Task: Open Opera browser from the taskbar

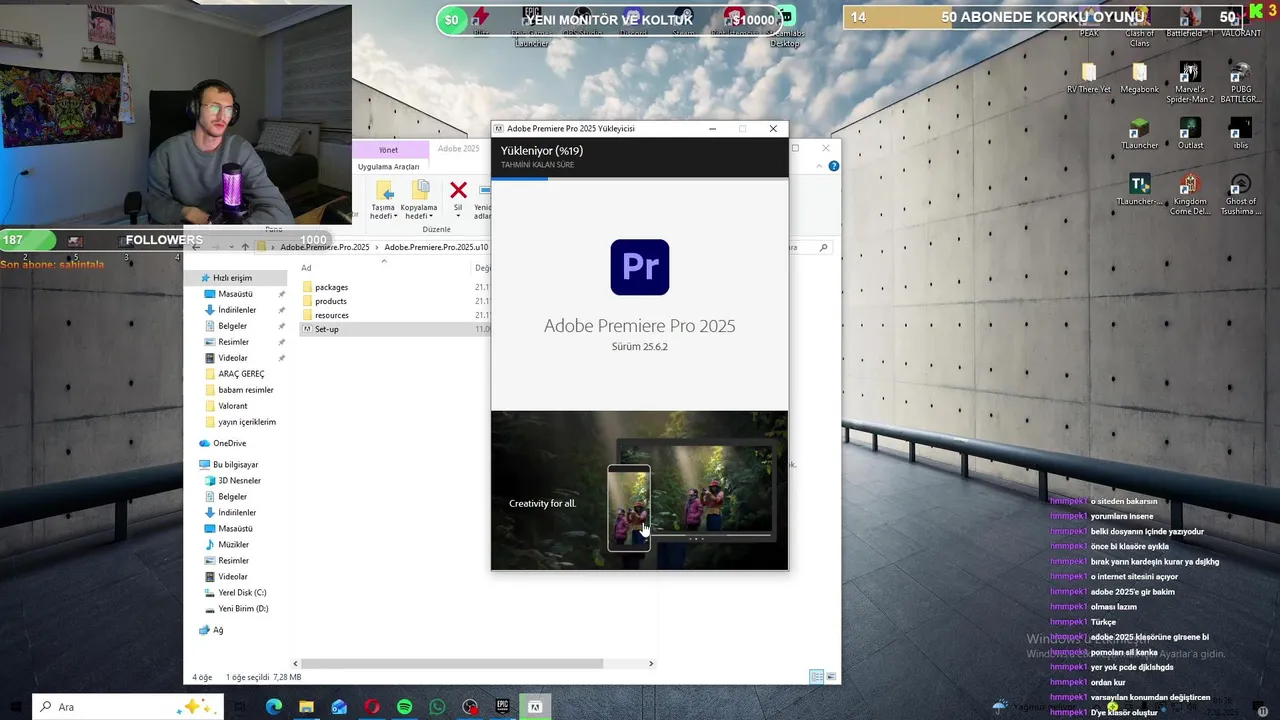Action: pyautogui.click(x=372, y=707)
